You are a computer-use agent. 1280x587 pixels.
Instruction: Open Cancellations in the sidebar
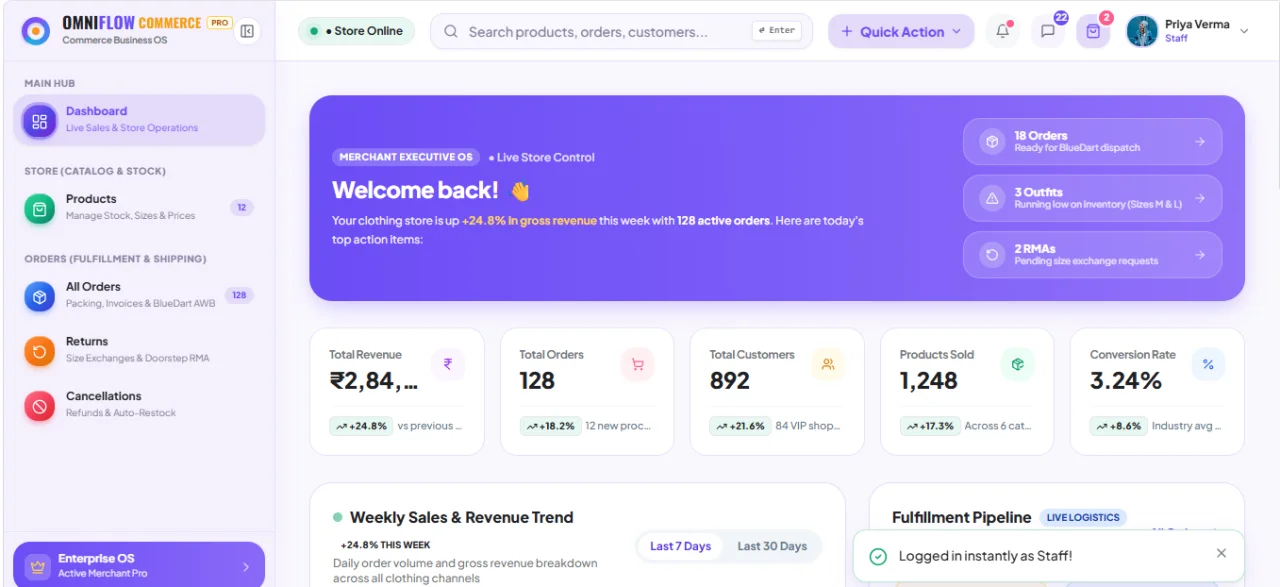pos(139,405)
